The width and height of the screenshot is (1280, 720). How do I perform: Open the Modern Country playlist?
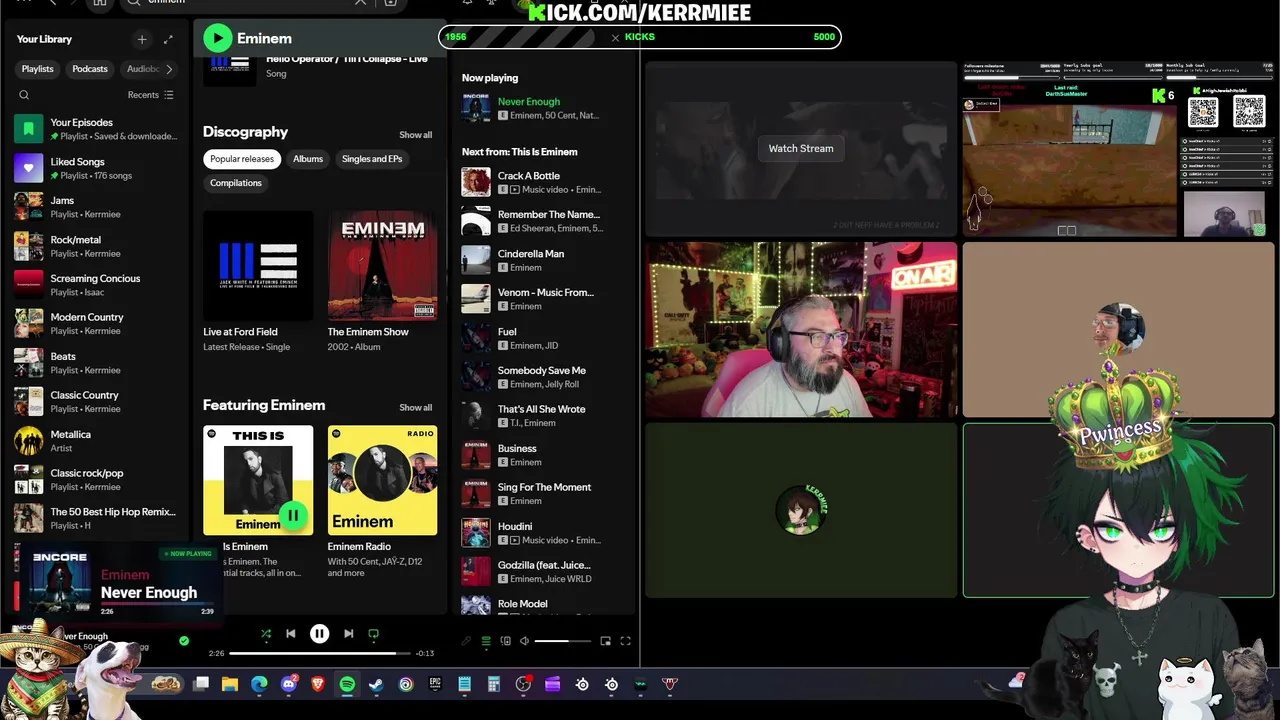coord(96,324)
